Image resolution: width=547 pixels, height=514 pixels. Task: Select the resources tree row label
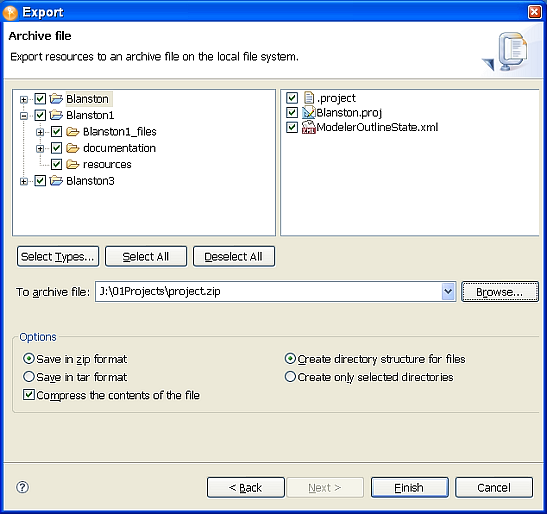(x=107, y=164)
